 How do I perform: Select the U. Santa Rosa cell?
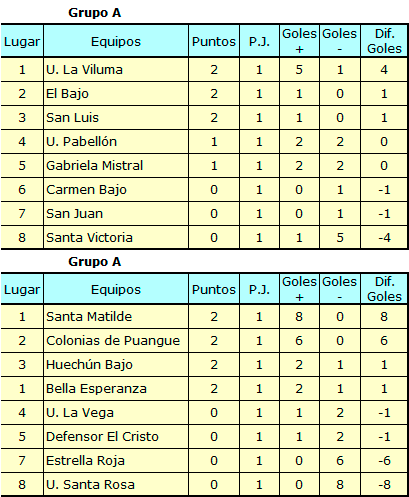[116, 484]
